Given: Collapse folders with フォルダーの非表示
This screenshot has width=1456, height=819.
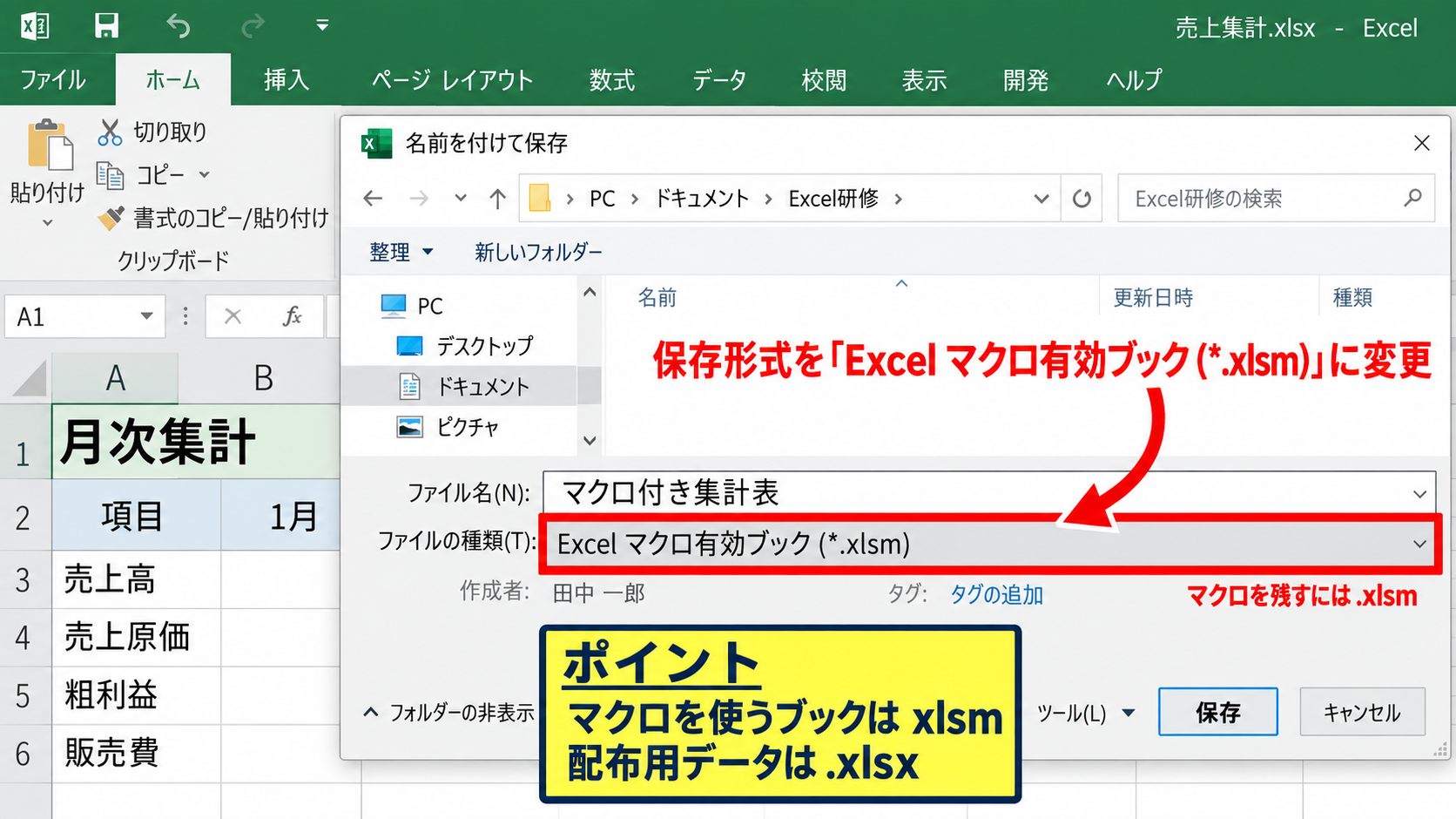Looking at the screenshot, I should click(x=448, y=713).
